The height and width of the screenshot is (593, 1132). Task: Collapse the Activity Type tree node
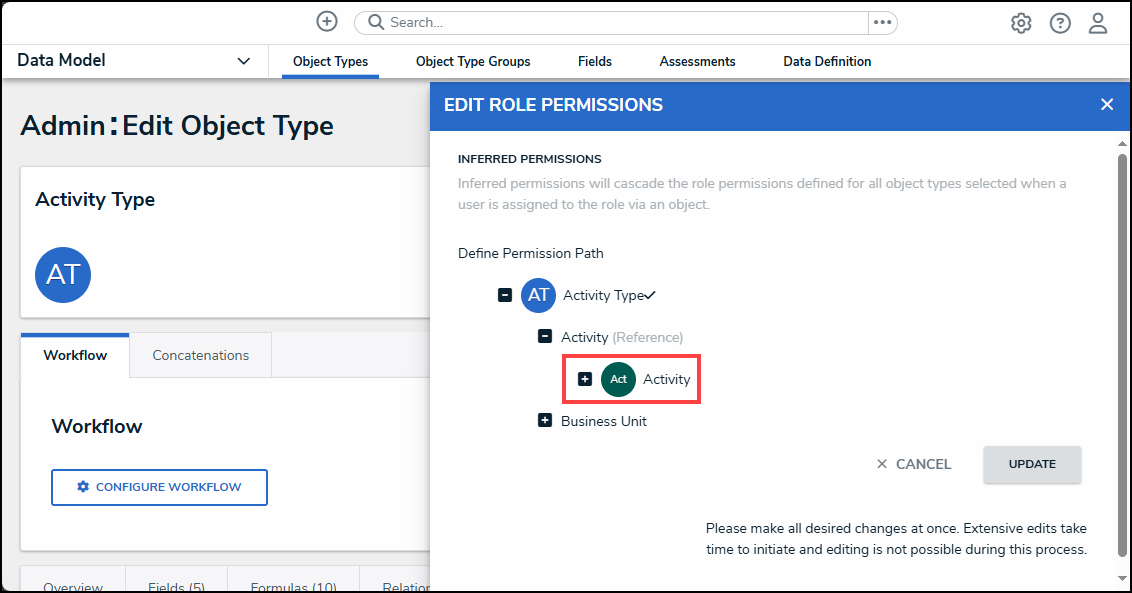coord(505,295)
